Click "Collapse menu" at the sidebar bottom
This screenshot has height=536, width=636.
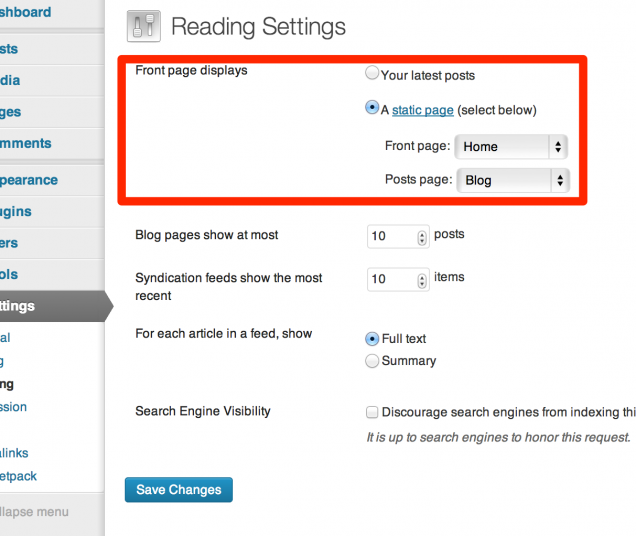[34, 512]
